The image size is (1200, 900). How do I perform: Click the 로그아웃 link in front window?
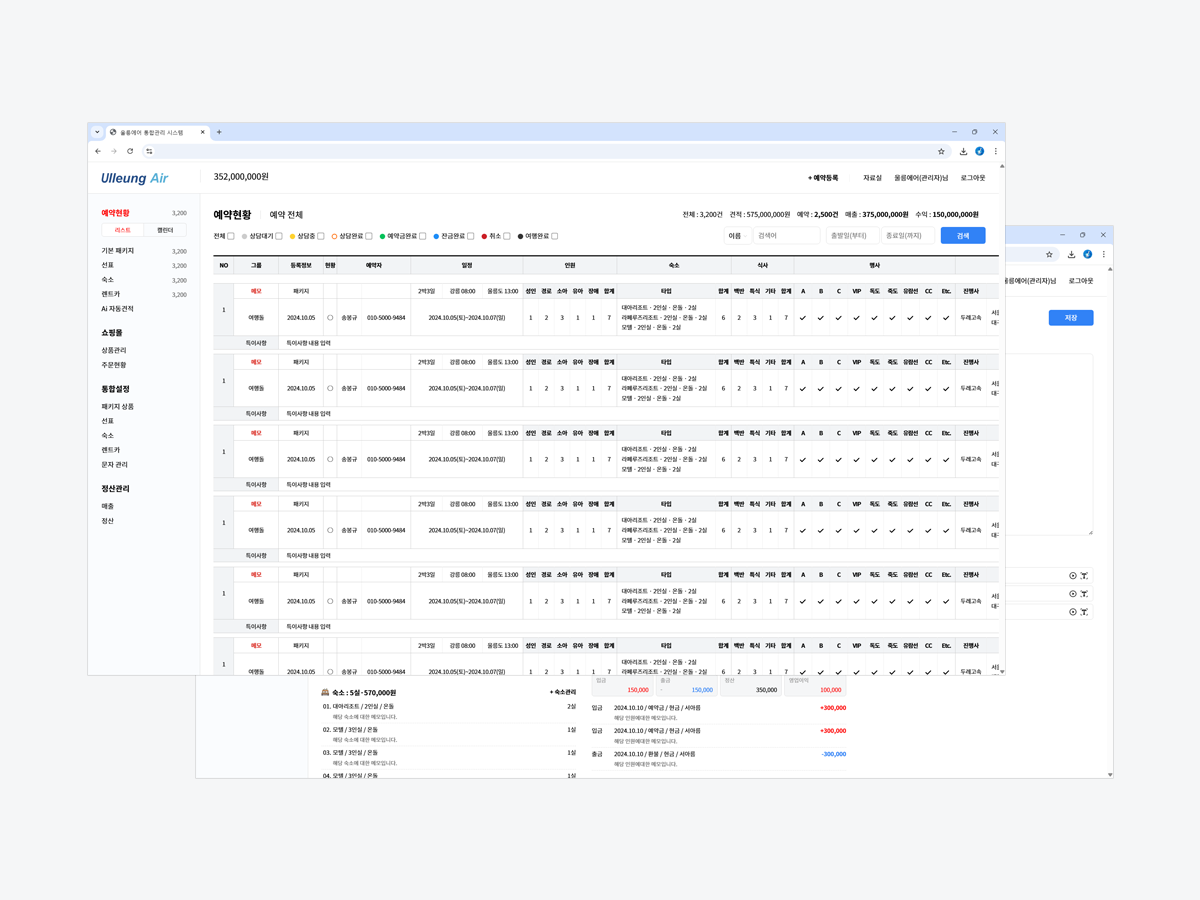[972, 178]
